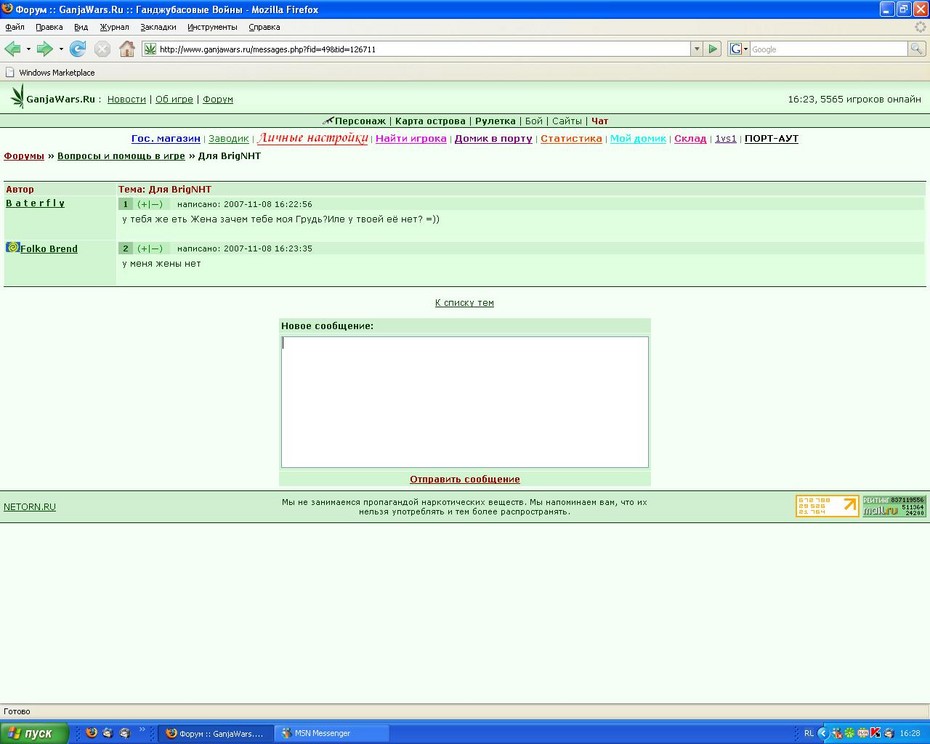Open the search engine selector dropdown
930x744 pixels.
(x=738, y=49)
